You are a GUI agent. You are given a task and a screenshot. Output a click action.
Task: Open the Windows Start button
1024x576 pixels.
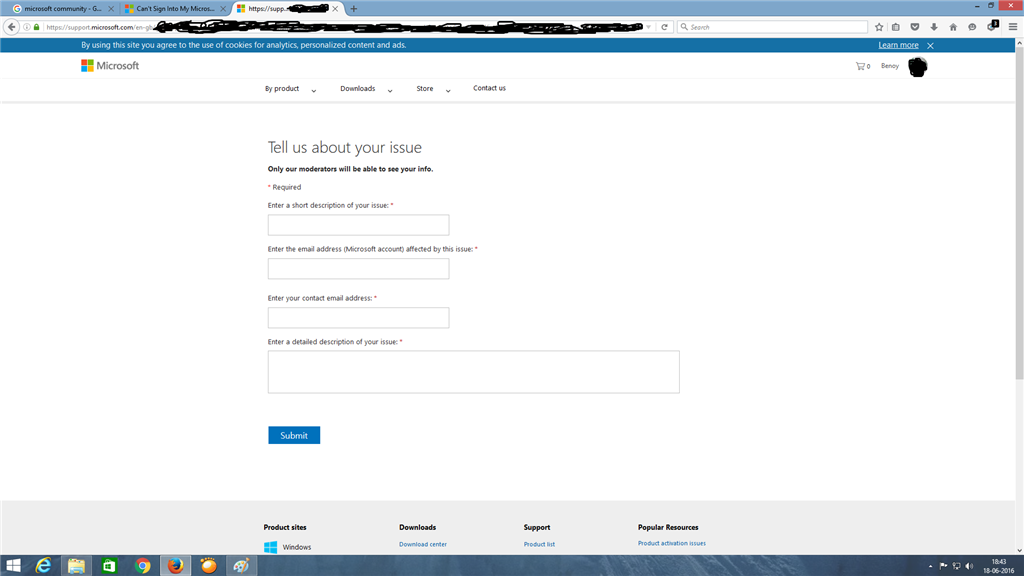[13, 566]
